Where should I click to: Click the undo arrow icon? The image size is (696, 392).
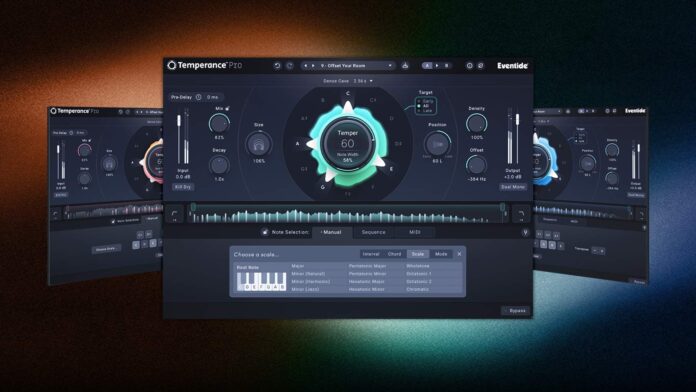(x=277, y=66)
